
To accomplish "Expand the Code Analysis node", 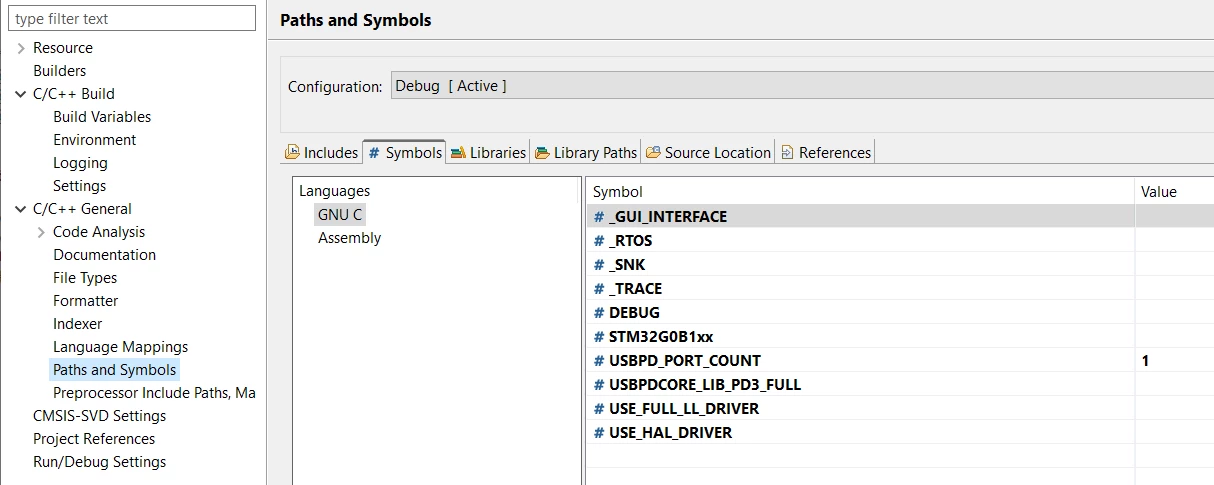I will click(41, 232).
